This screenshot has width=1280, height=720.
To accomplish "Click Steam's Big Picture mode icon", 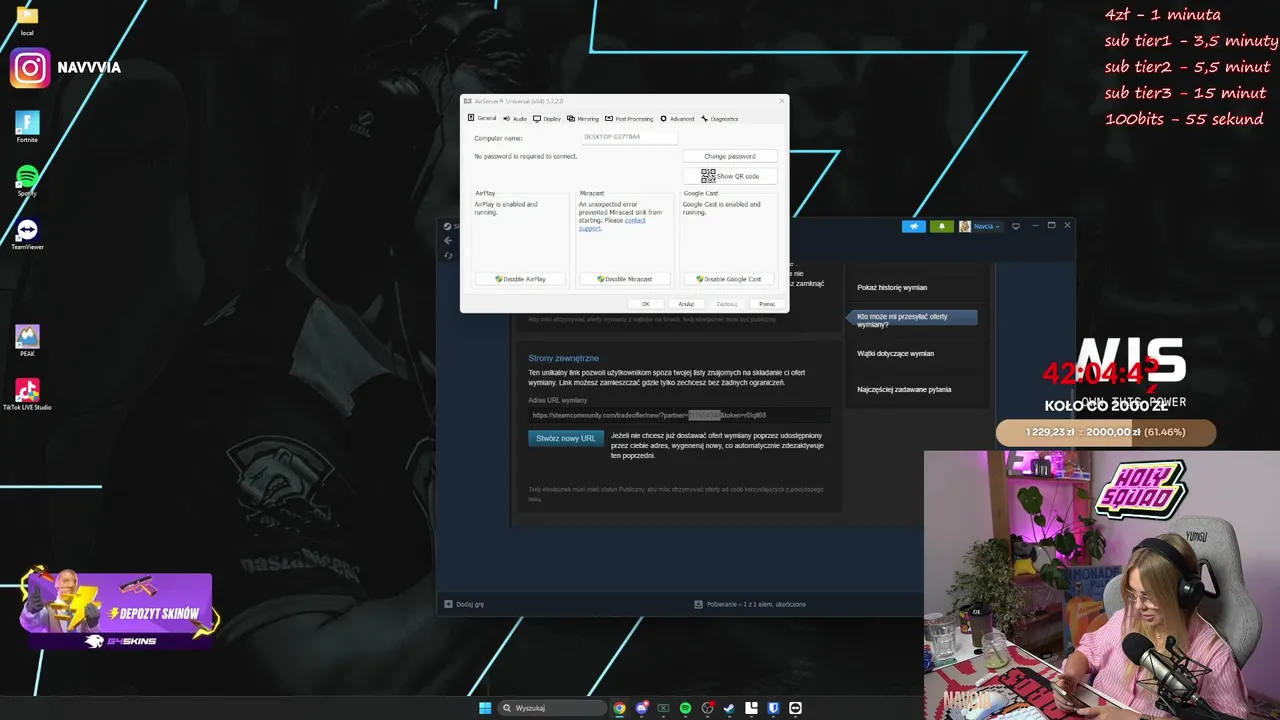I will coord(1016,226).
